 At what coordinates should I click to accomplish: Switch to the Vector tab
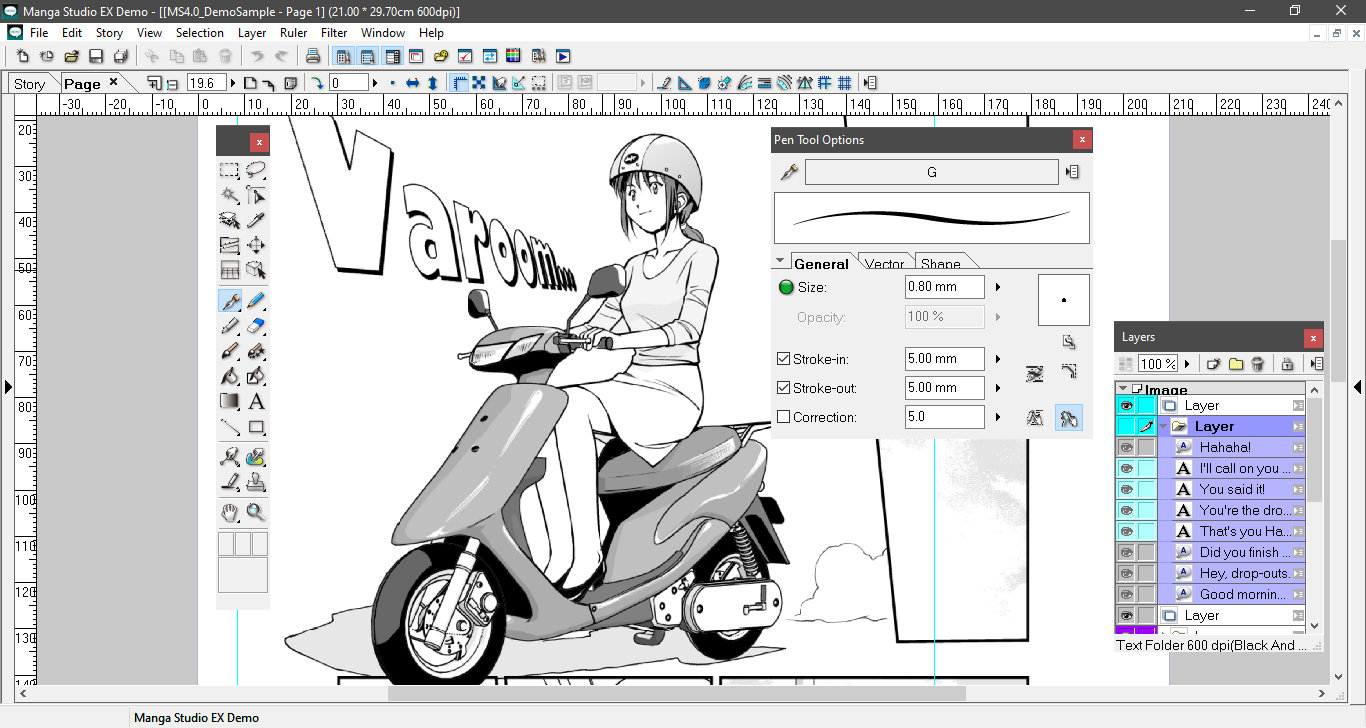(884, 263)
